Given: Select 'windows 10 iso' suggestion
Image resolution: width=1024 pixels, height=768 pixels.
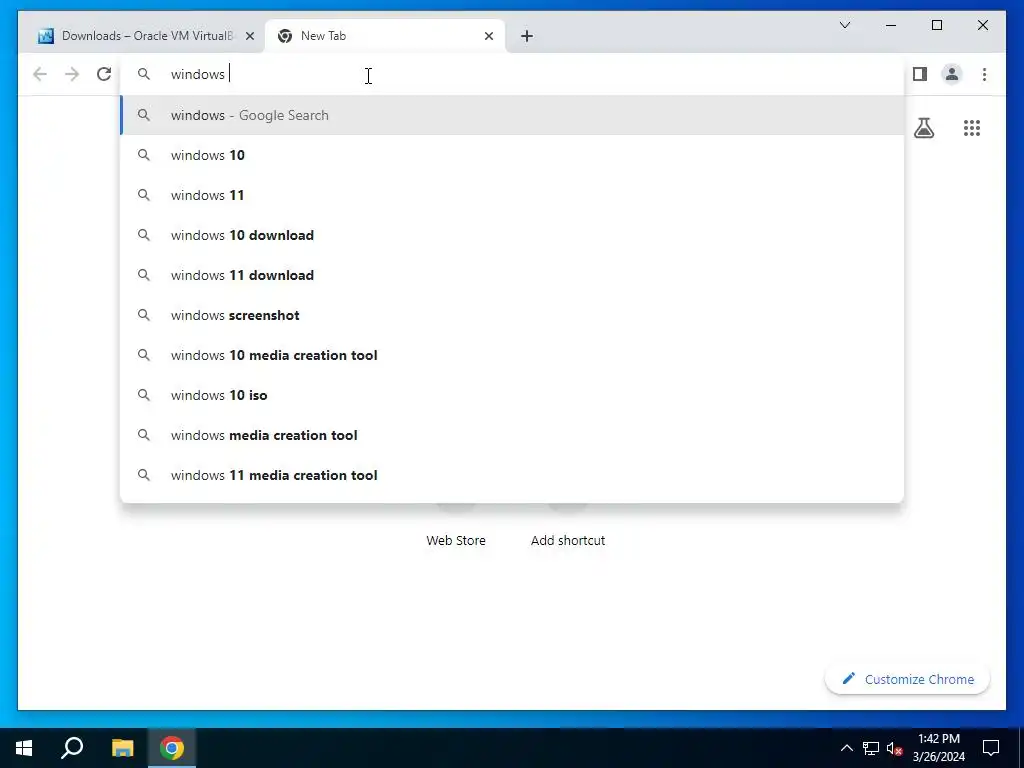Looking at the screenshot, I should (x=513, y=395).
